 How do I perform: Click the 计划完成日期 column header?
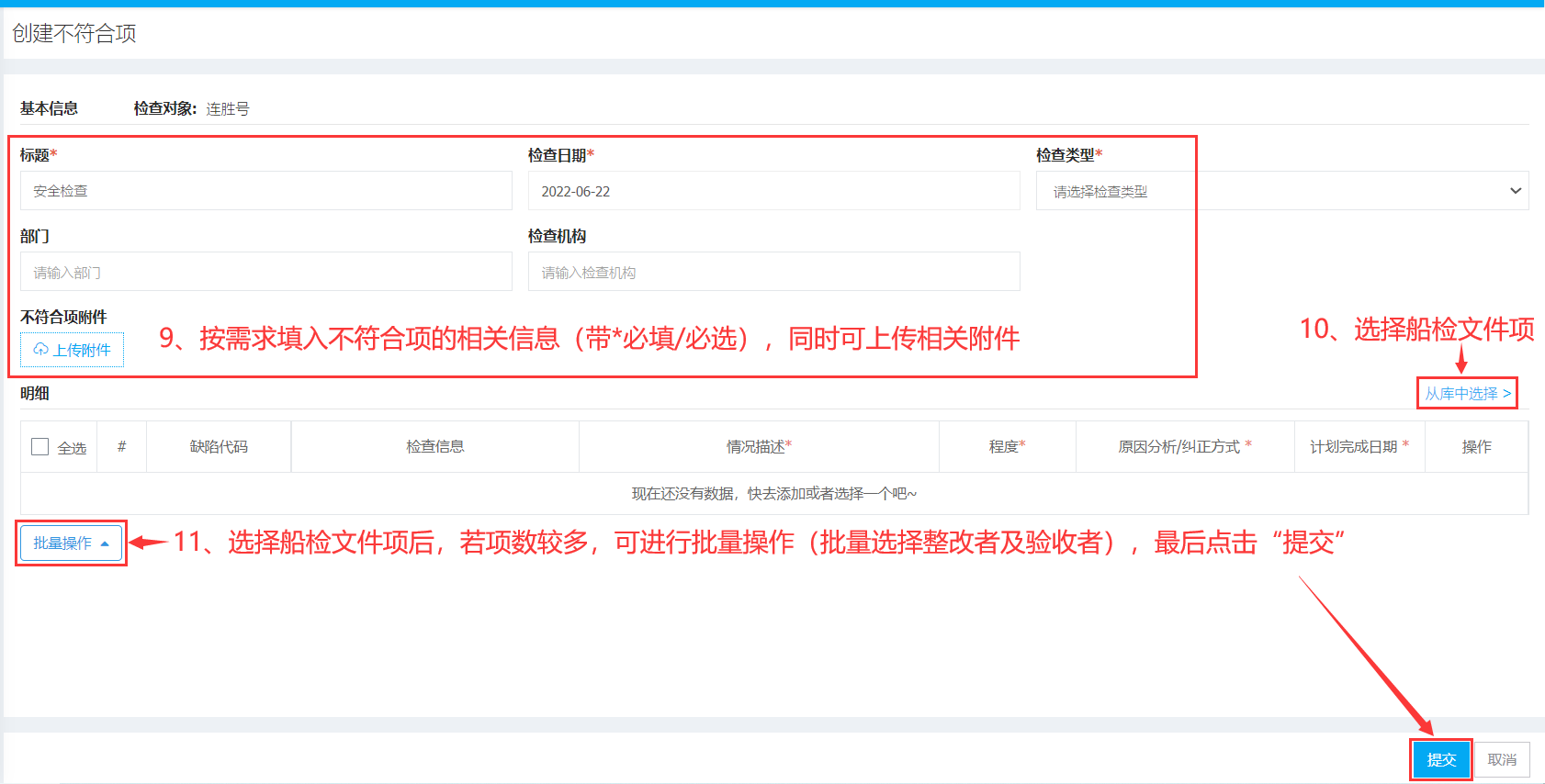tap(1359, 447)
